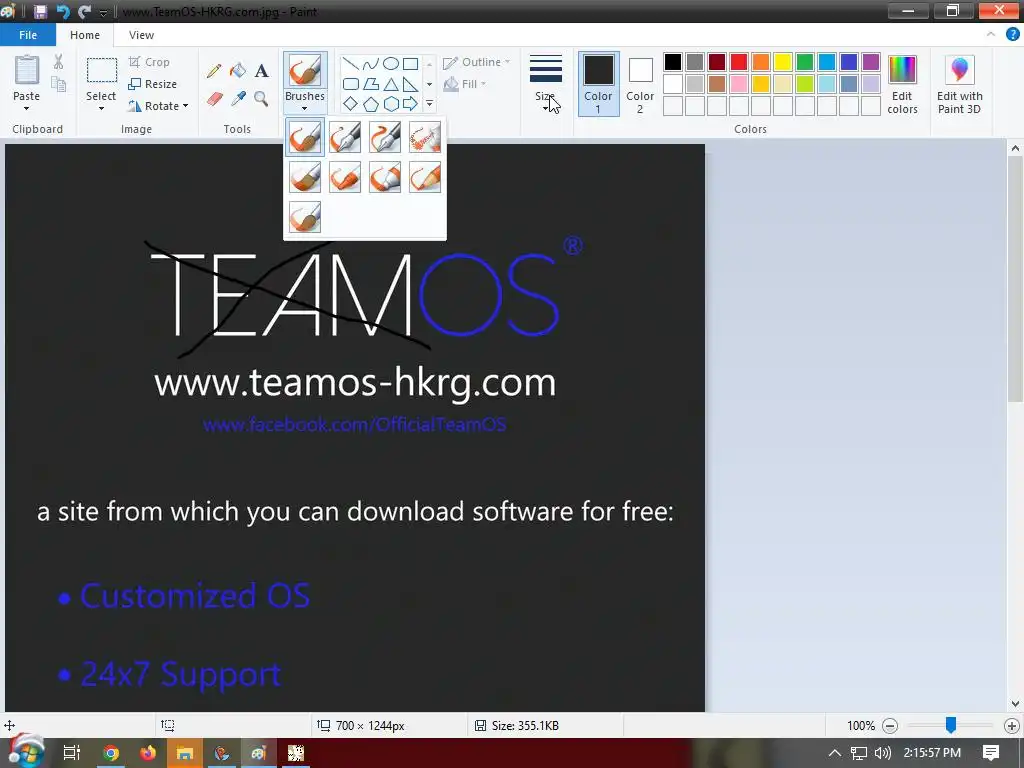The height and width of the screenshot is (768, 1024).
Task: Open the shape Fill dropdown
Action: pyautogui.click(x=465, y=84)
